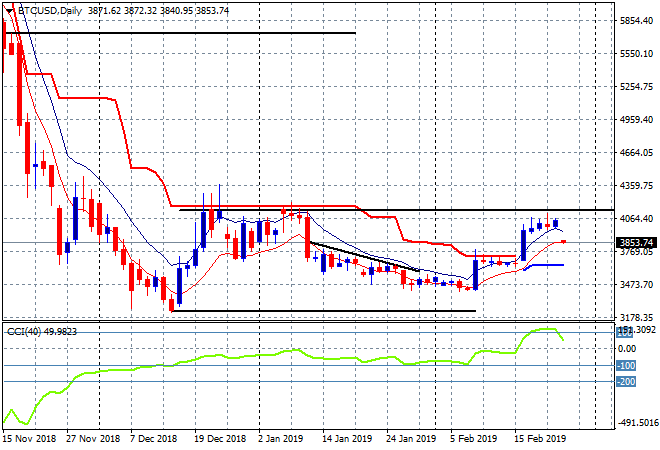Click the CCI(40) 49.9823 indicator label
Screen dimensions: 660x450
[42, 332]
